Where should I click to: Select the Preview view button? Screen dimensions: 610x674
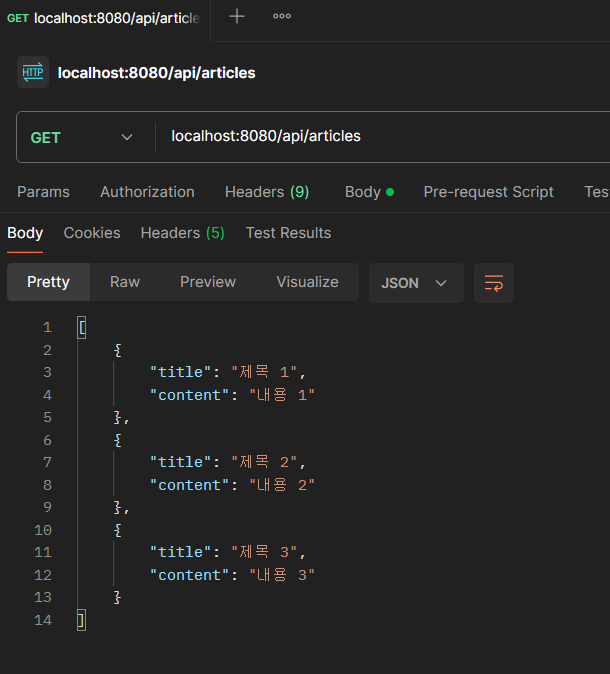coord(208,282)
